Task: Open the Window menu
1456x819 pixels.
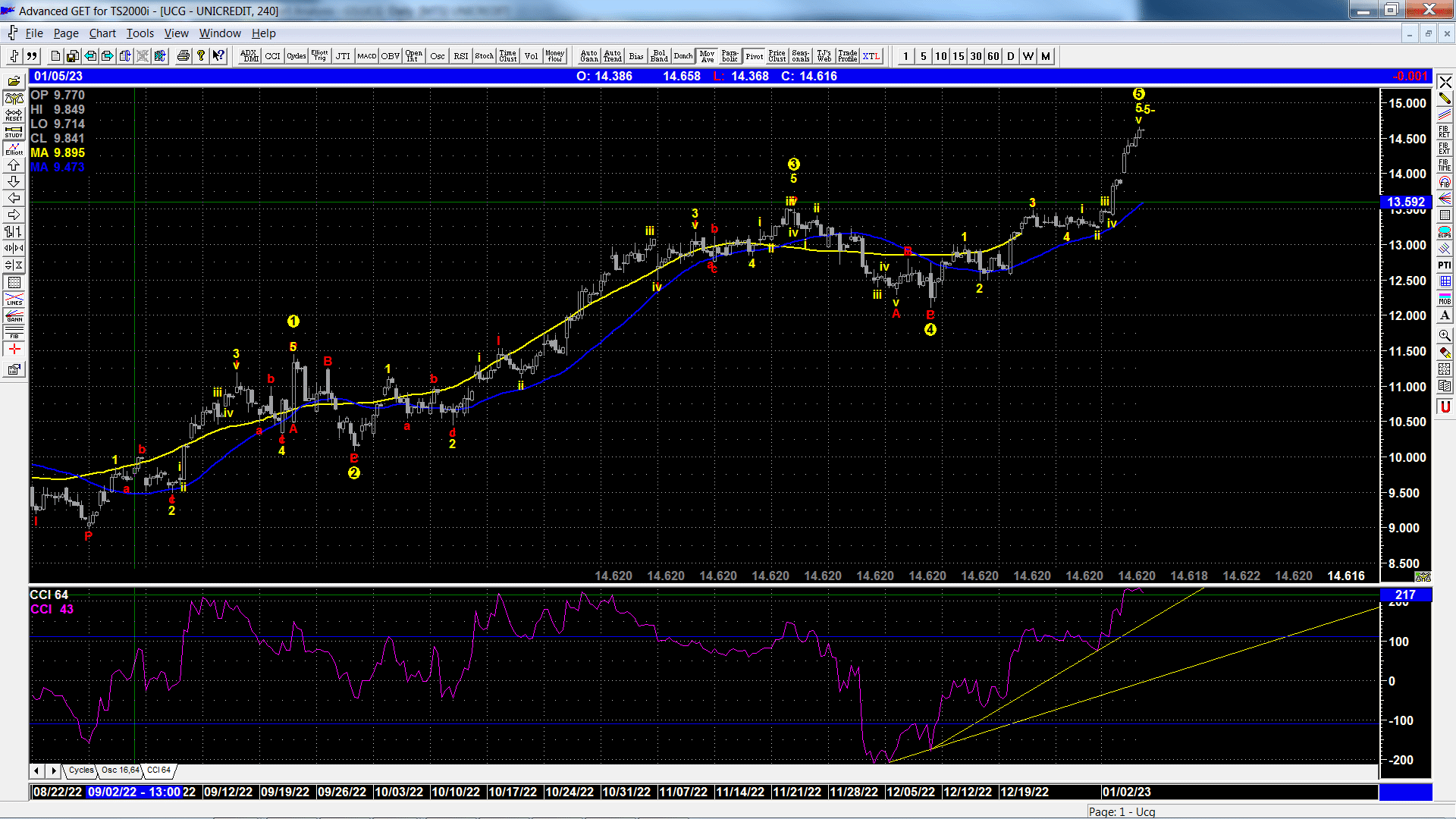Action: [220, 33]
